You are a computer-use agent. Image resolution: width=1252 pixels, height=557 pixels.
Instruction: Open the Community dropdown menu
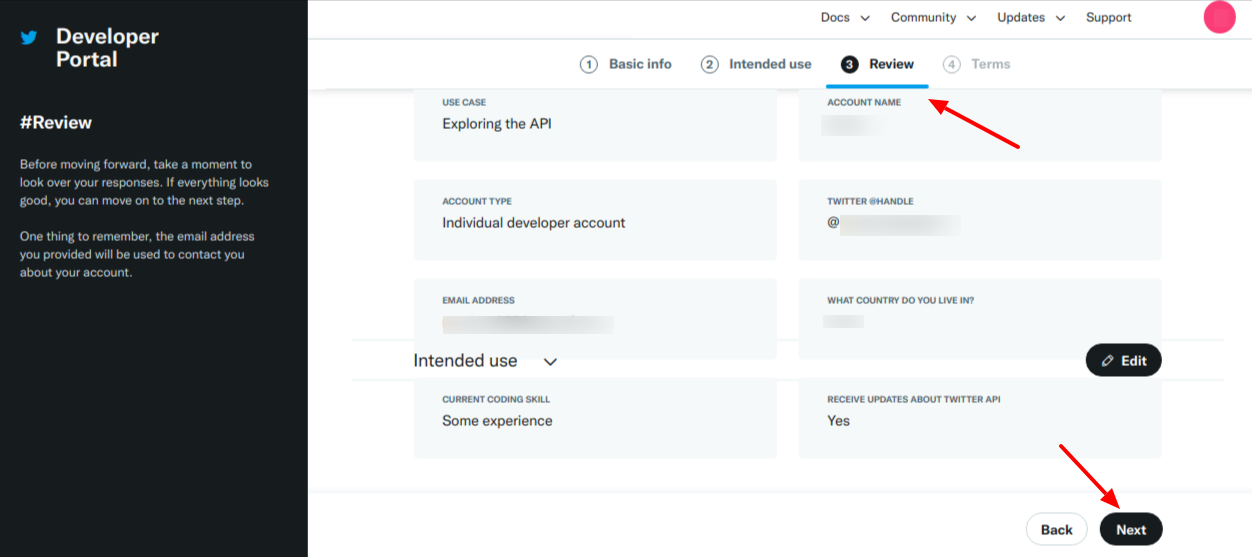tap(922, 18)
